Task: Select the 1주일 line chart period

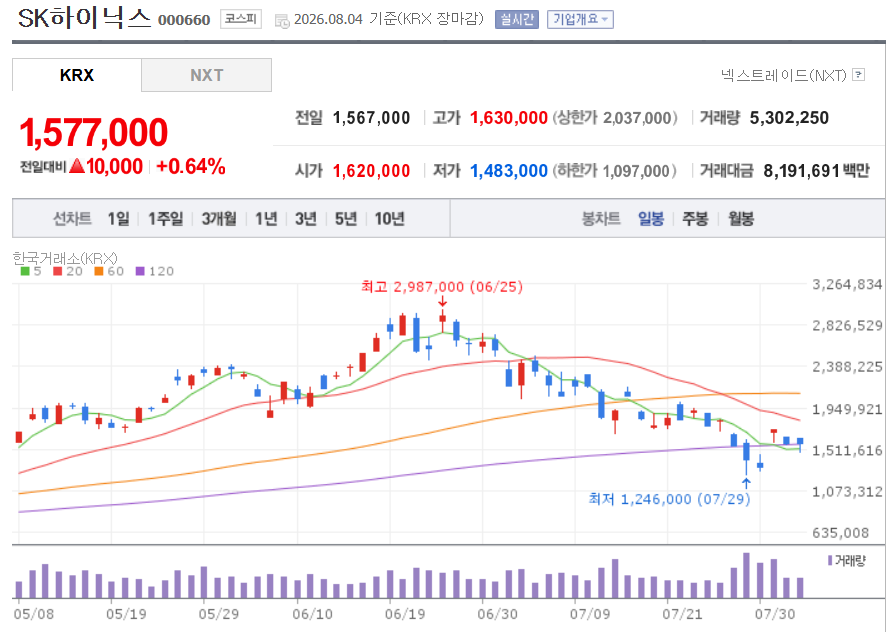Action: [x=166, y=218]
